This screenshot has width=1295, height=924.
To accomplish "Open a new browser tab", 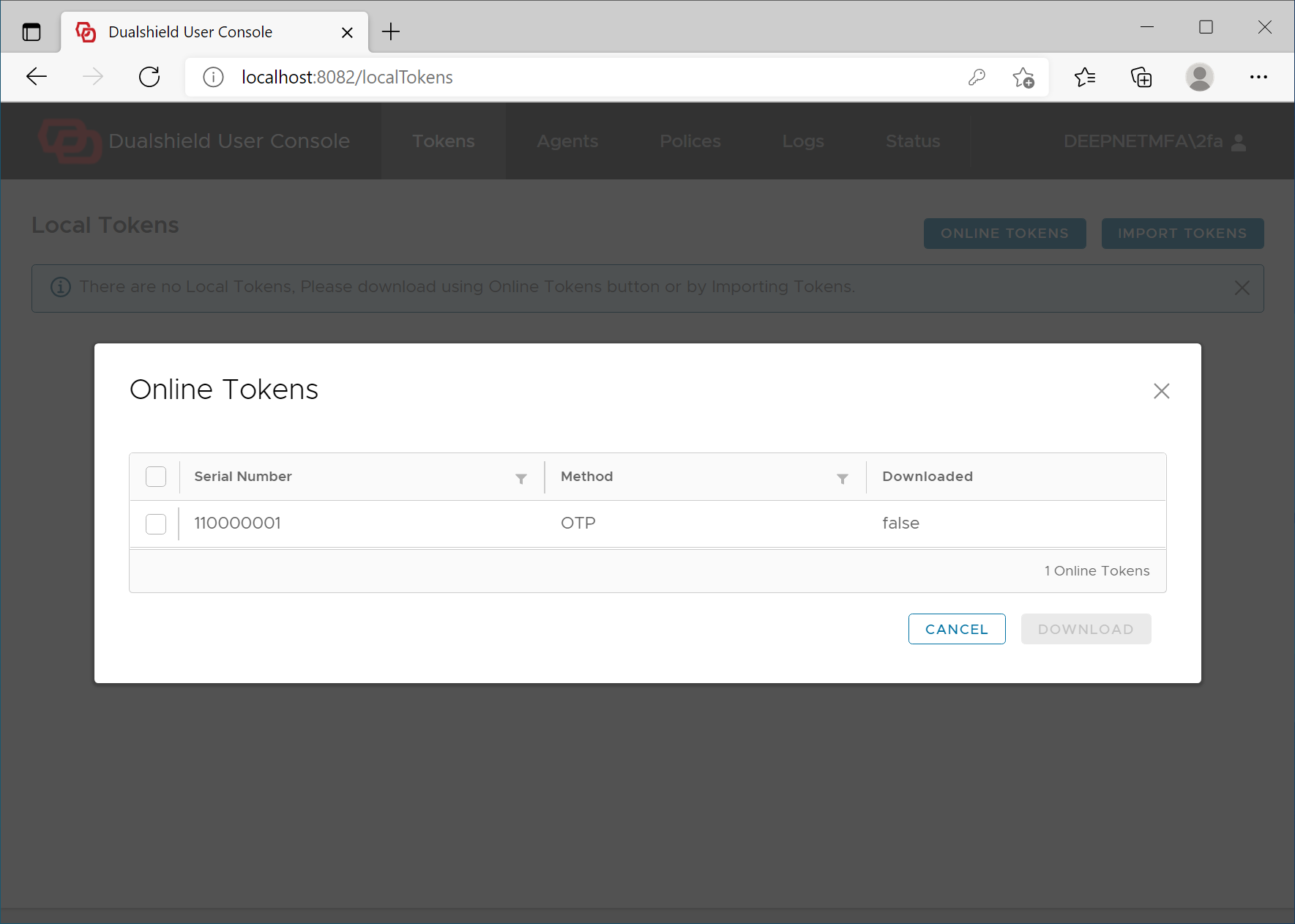I will tap(391, 31).
